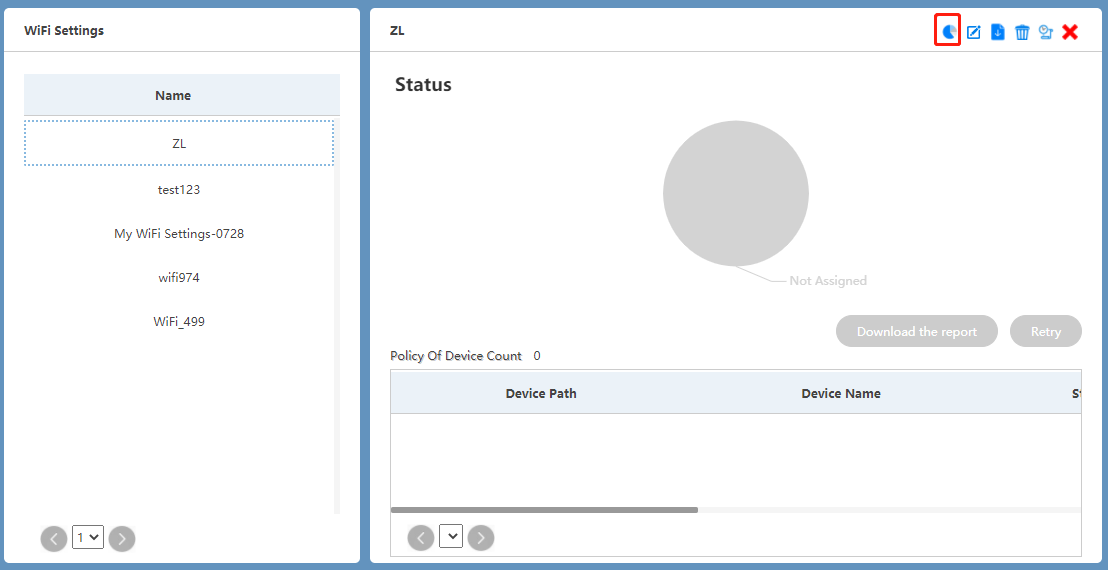This screenshot has height=570, width=1108.
Task: Choose the wifi974 profile
Action: [x=179, y=277]
